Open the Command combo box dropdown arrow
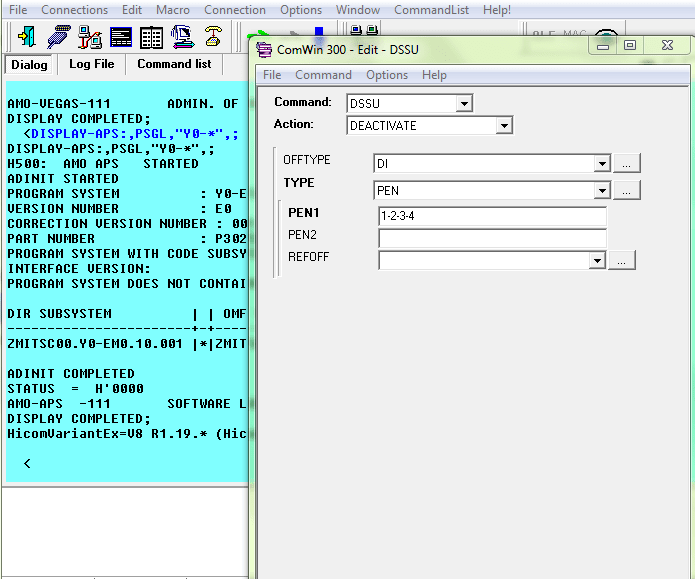Image resolution: width=695 pixels, height=579 pixels. point(464,104)
